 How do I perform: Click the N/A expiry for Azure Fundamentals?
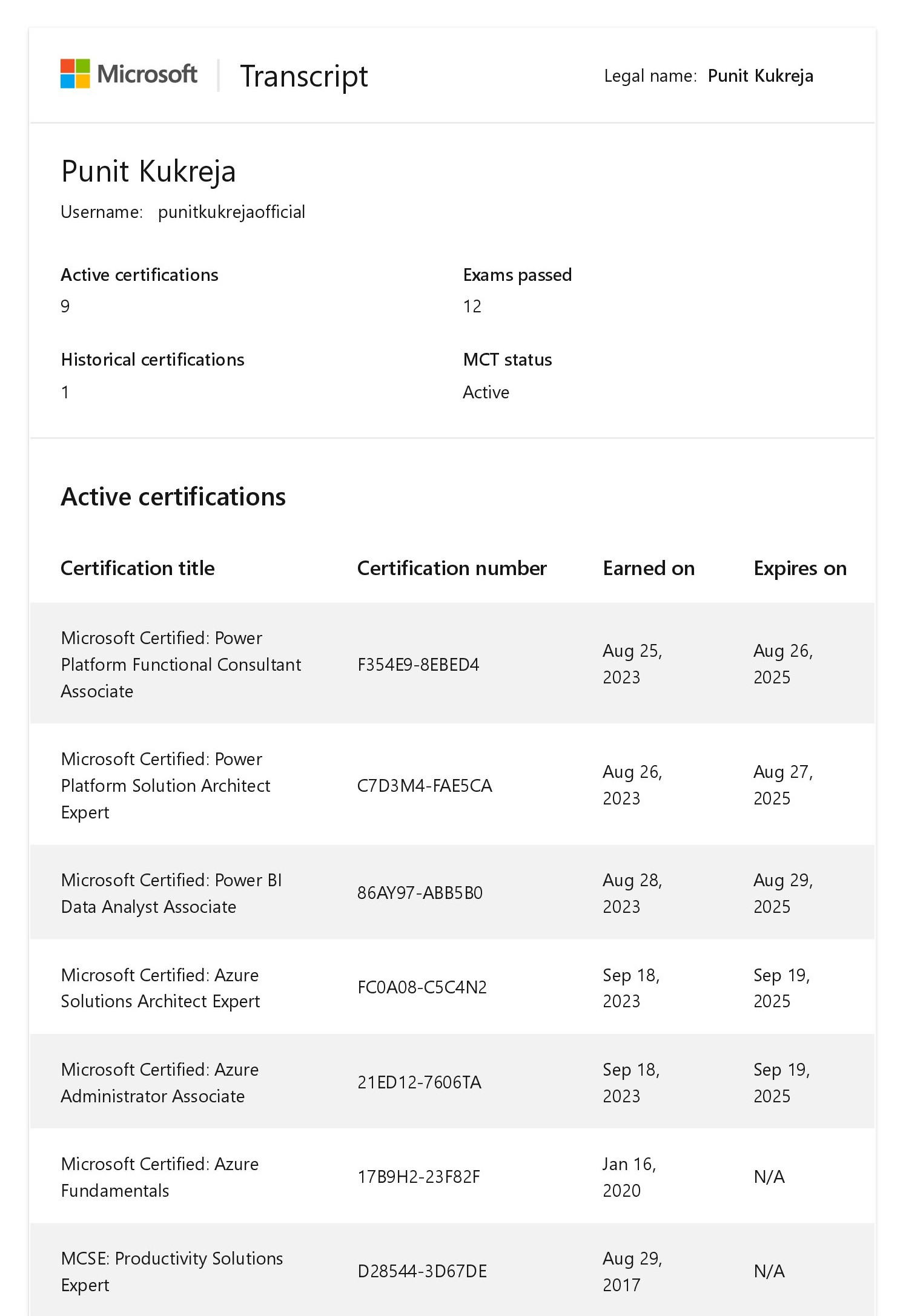pos(769,1177)
